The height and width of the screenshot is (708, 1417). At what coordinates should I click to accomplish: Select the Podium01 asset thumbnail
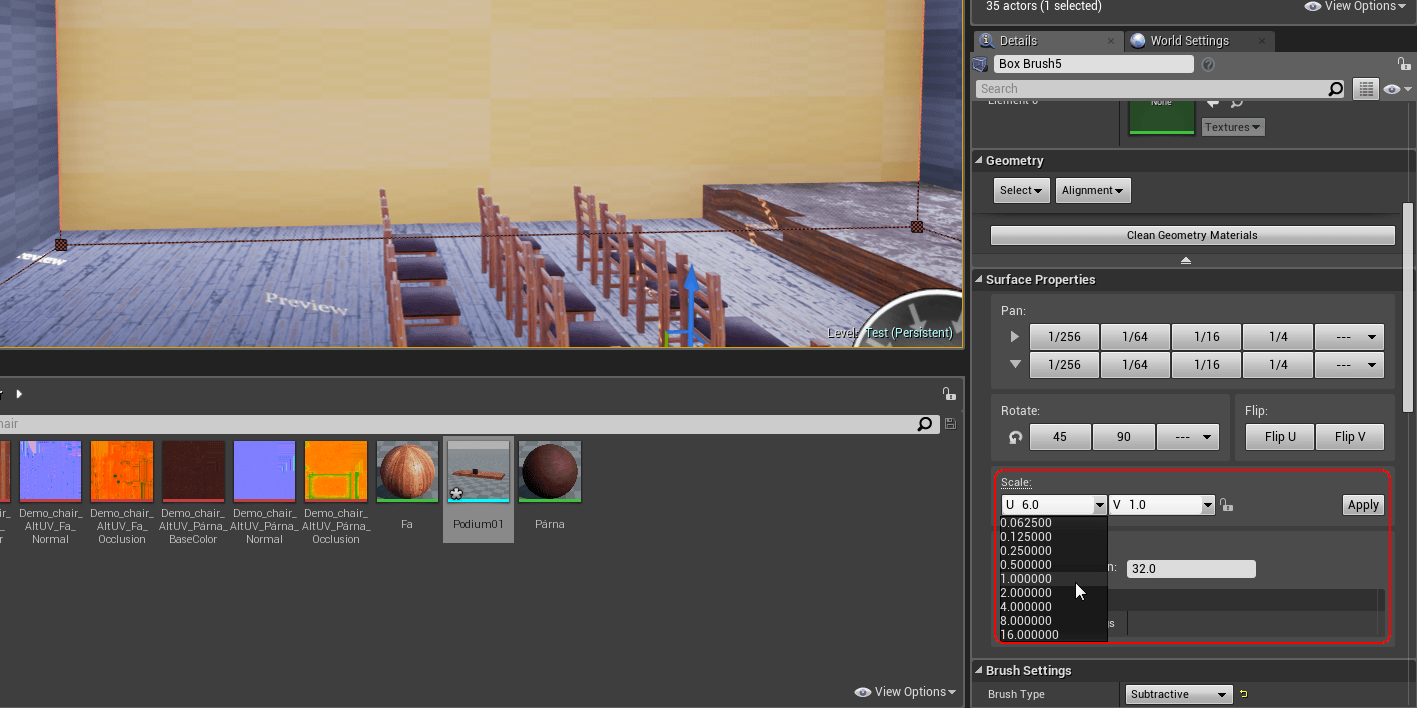click(479, 472)
